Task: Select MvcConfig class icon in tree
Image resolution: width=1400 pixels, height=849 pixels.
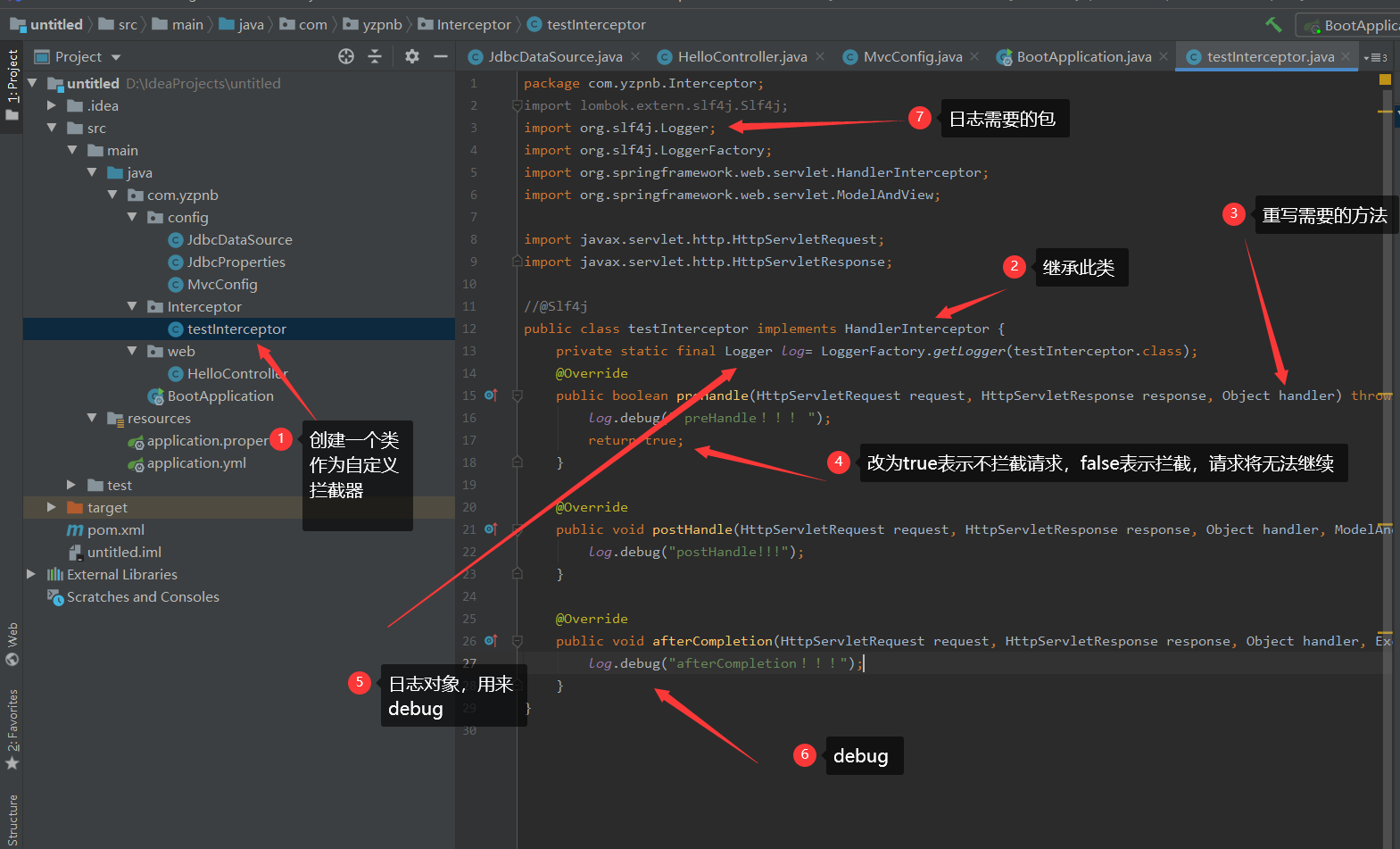Action: 176,284
